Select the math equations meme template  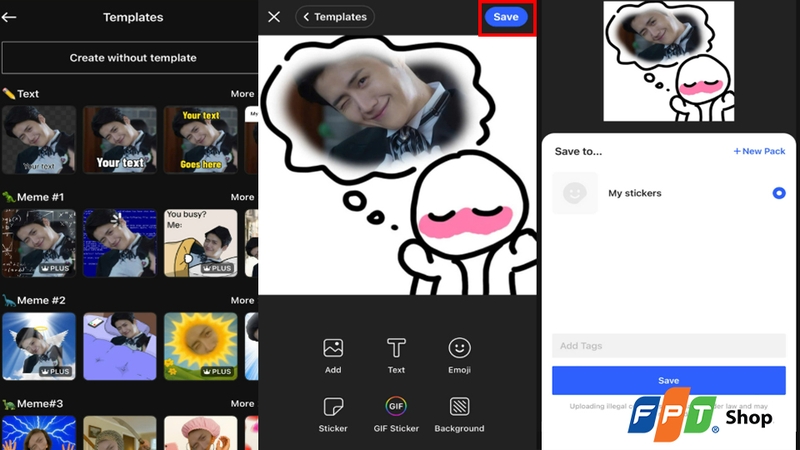coord(39,243)
